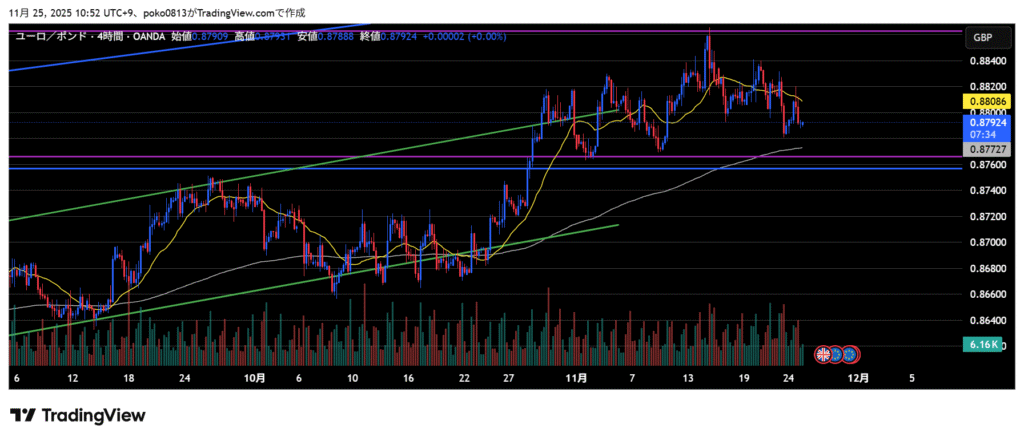The image size is (1024, 441).
Task: Click the yellow 0.88086 price label
Action: pyautogui.click(x=985, y=102)
